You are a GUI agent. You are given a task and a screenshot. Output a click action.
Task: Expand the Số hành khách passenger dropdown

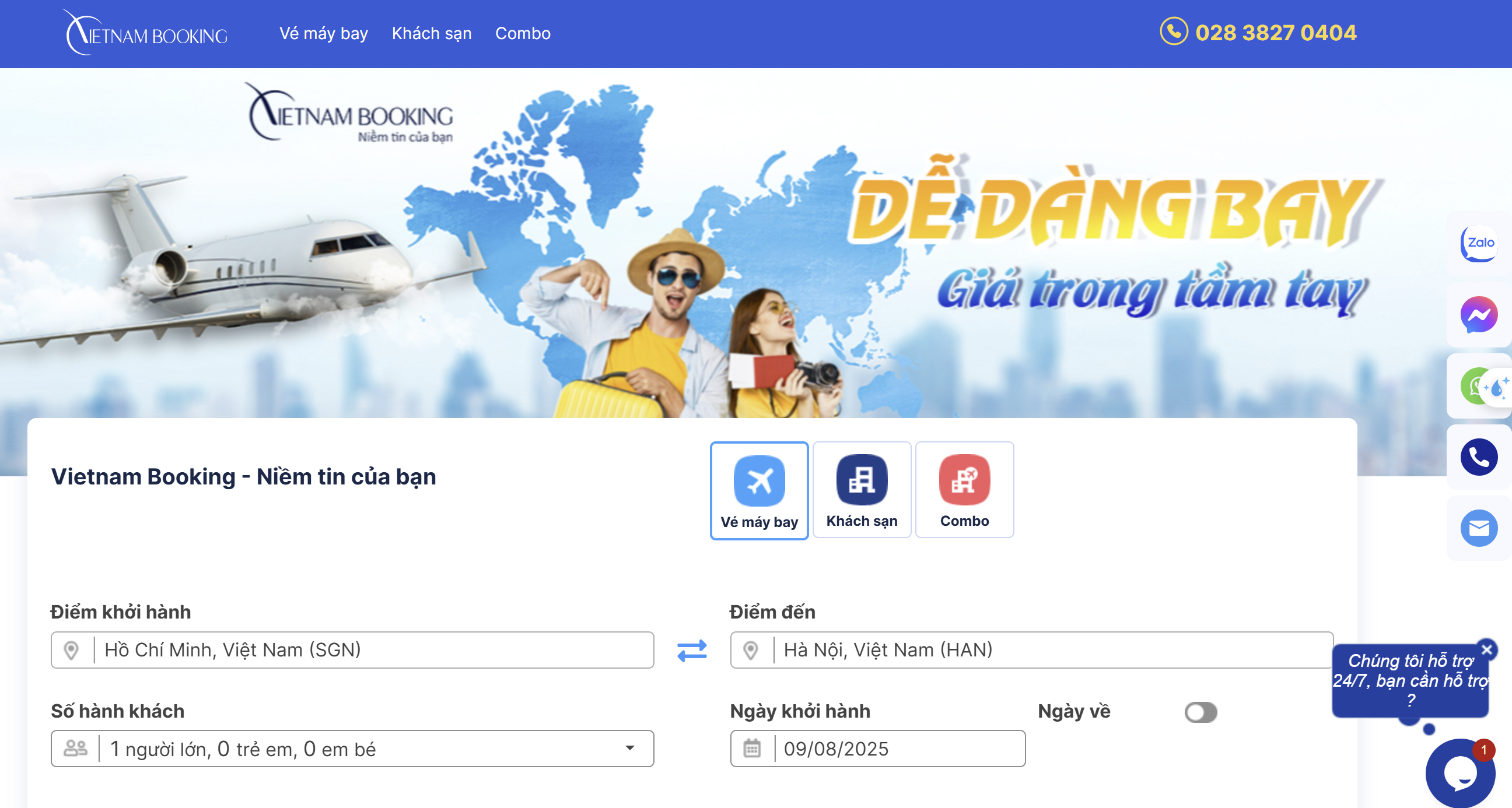point(352,748)
